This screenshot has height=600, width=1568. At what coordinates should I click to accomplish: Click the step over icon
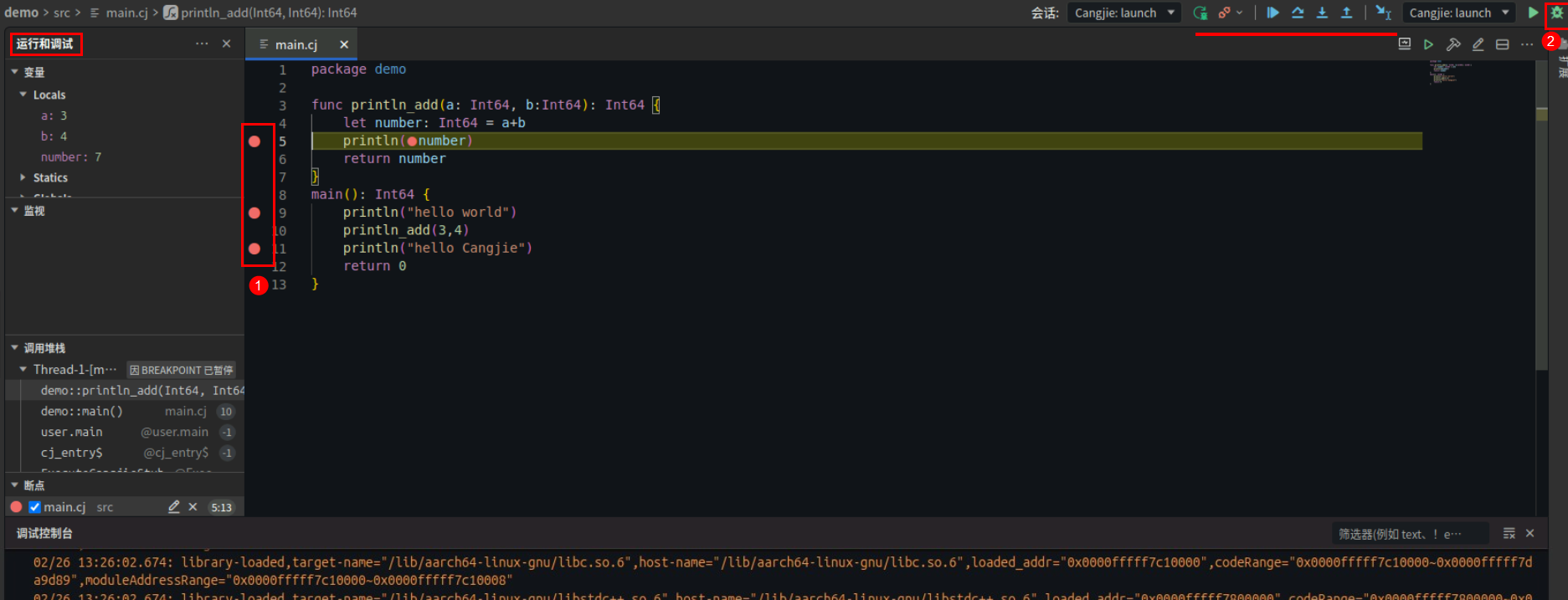click(x=1298, y=13)
